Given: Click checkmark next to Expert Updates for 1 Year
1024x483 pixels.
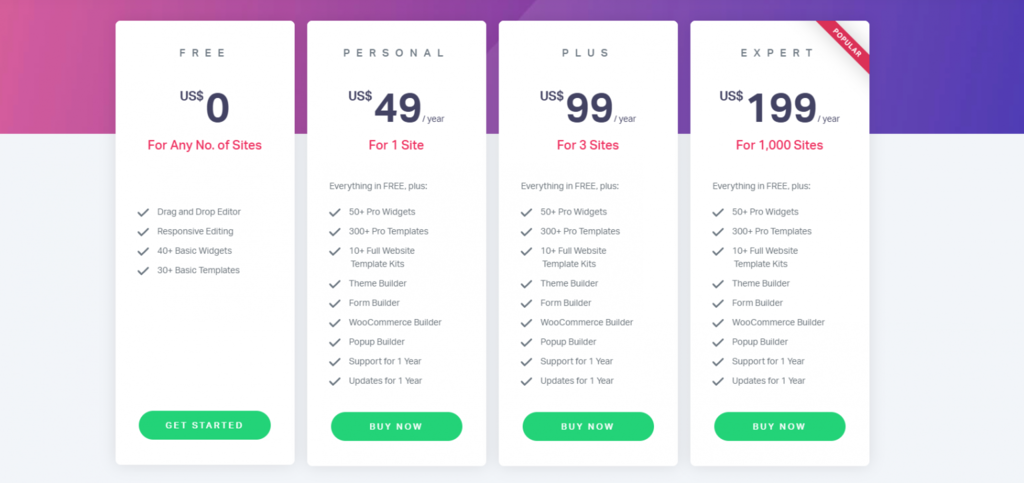Looking at the screenshot, I should pos(718,381).
